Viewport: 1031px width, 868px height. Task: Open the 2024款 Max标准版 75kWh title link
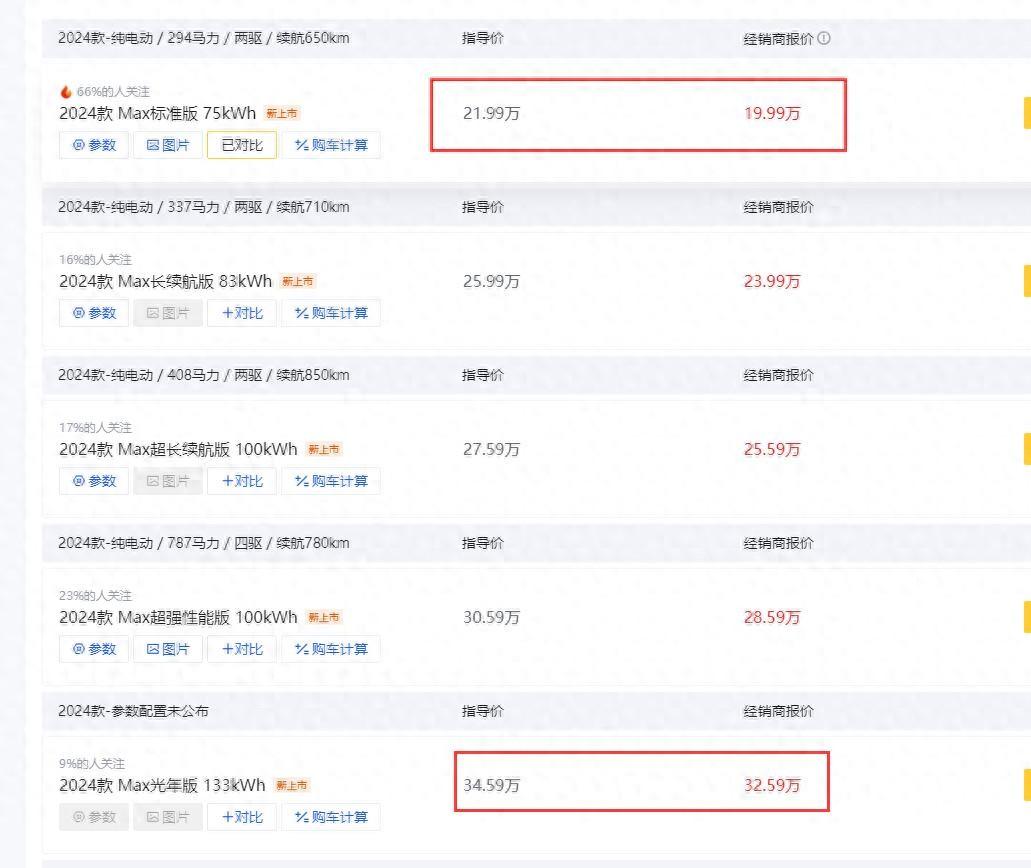(x=157, y=113)
